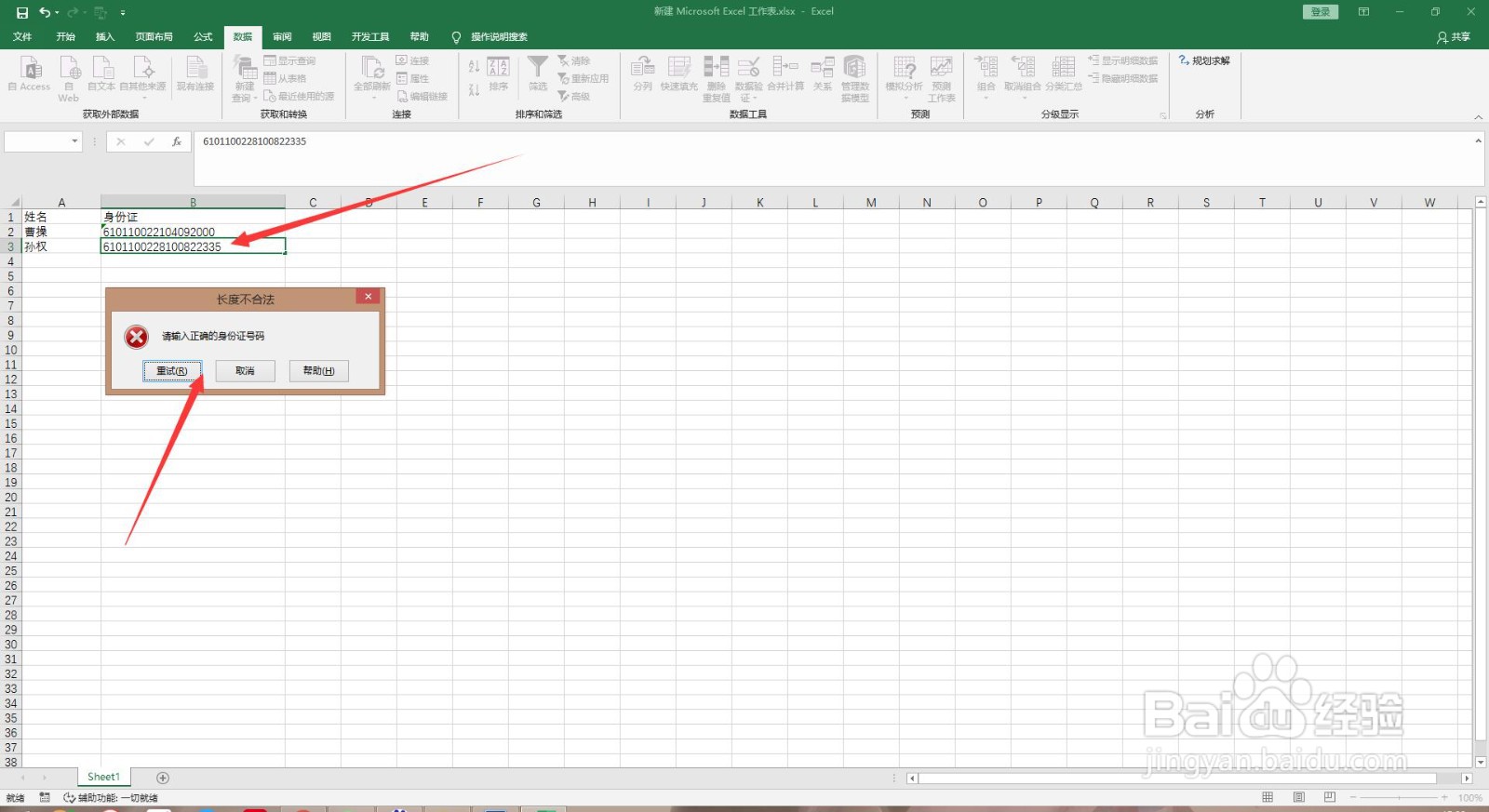Click the undo arrow icon
1489x812 pixels.
[x=44, y=12]
